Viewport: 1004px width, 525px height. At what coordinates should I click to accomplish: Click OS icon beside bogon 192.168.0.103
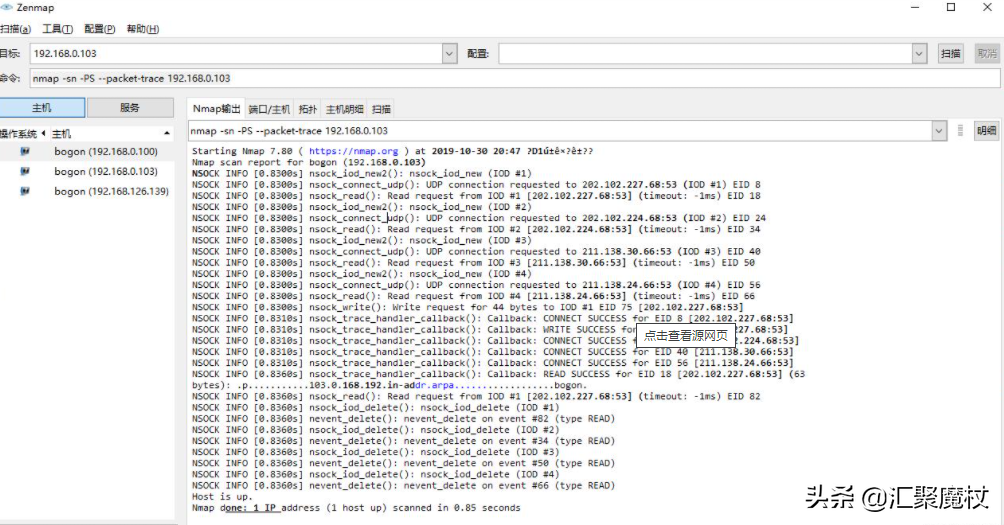(x=25, y=172)
